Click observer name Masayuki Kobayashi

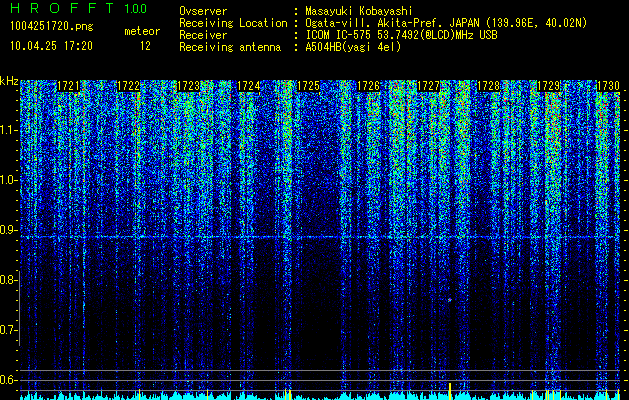coord(359,11)
